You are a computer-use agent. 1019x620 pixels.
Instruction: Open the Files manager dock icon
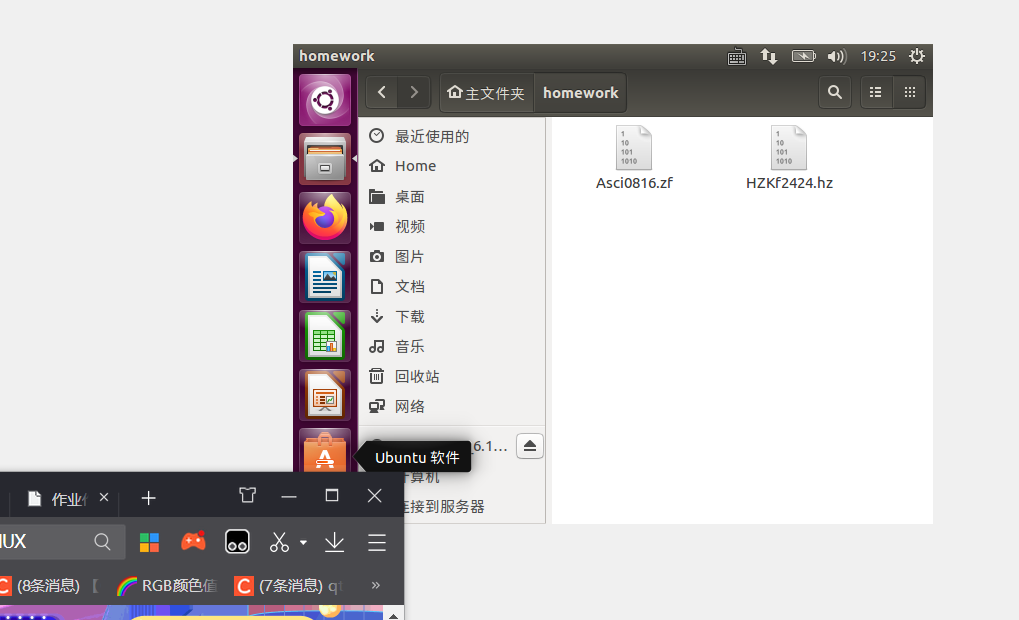[325, 159]
